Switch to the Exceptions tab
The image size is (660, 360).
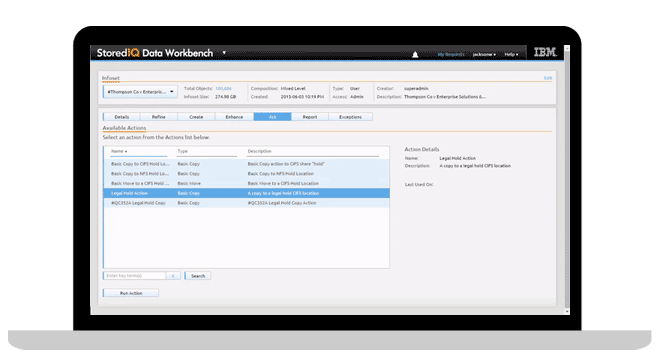[351, 117]
